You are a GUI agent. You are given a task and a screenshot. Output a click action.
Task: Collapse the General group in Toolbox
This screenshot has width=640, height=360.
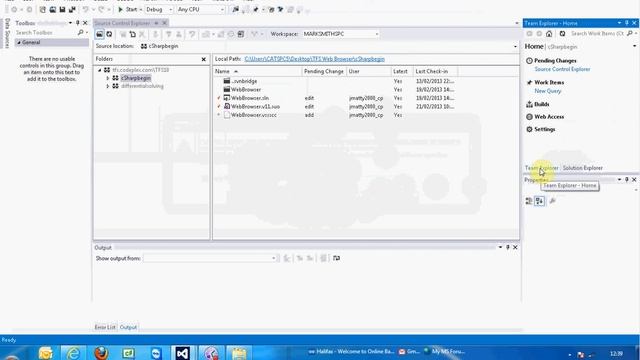click(19, 42)
